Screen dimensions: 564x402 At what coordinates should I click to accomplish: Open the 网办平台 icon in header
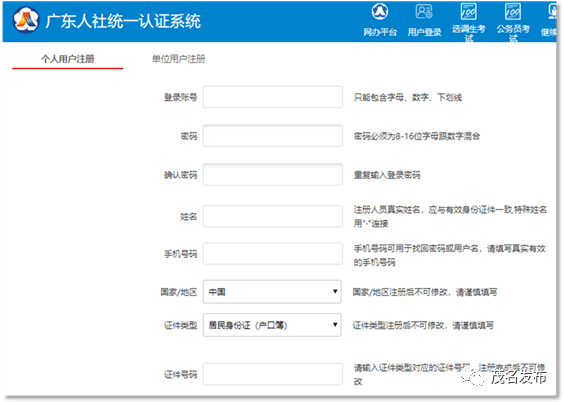(x=380, y=12)
